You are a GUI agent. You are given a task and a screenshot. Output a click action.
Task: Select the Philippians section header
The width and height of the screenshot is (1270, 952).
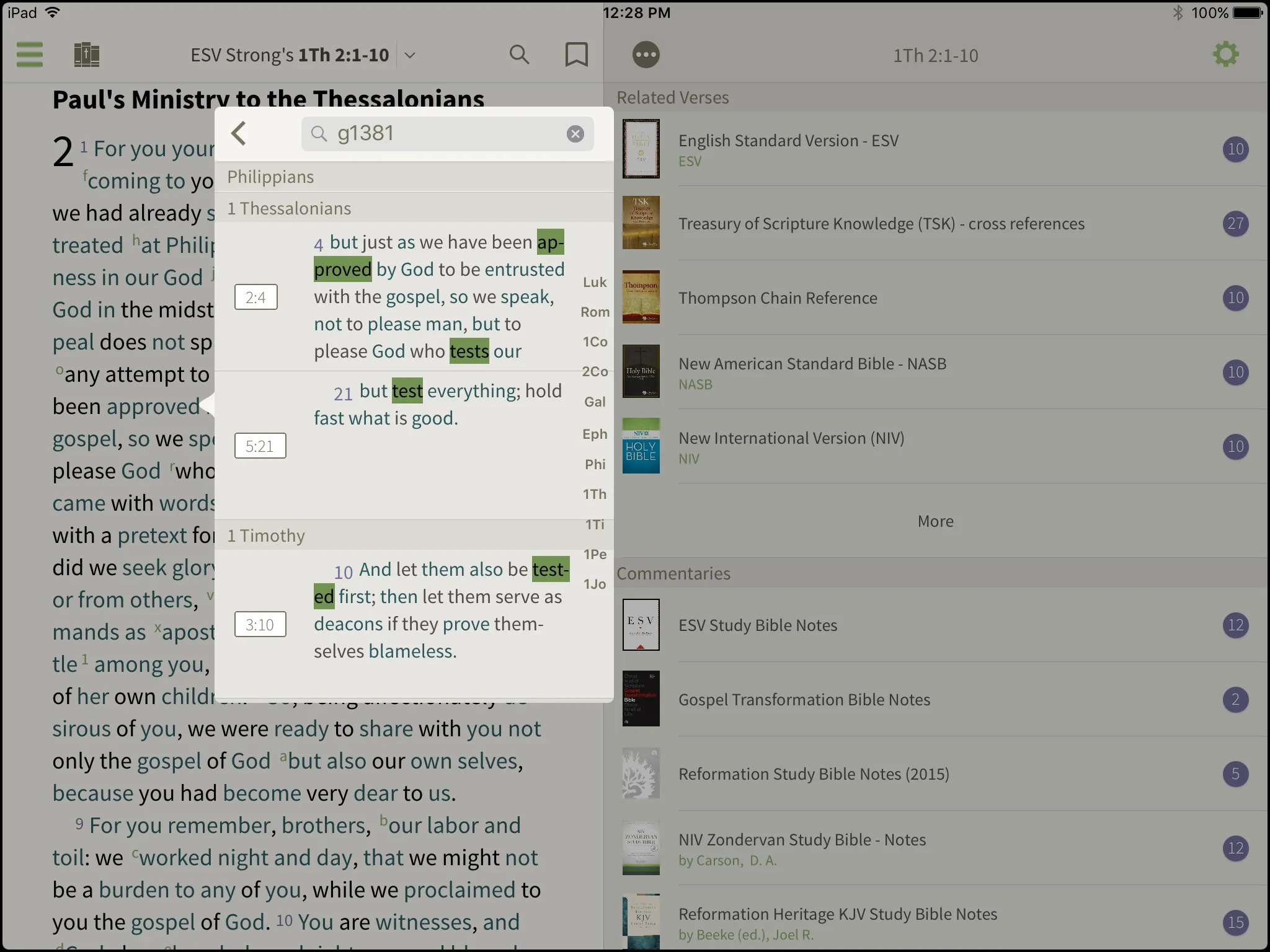[x=414, y=177]
